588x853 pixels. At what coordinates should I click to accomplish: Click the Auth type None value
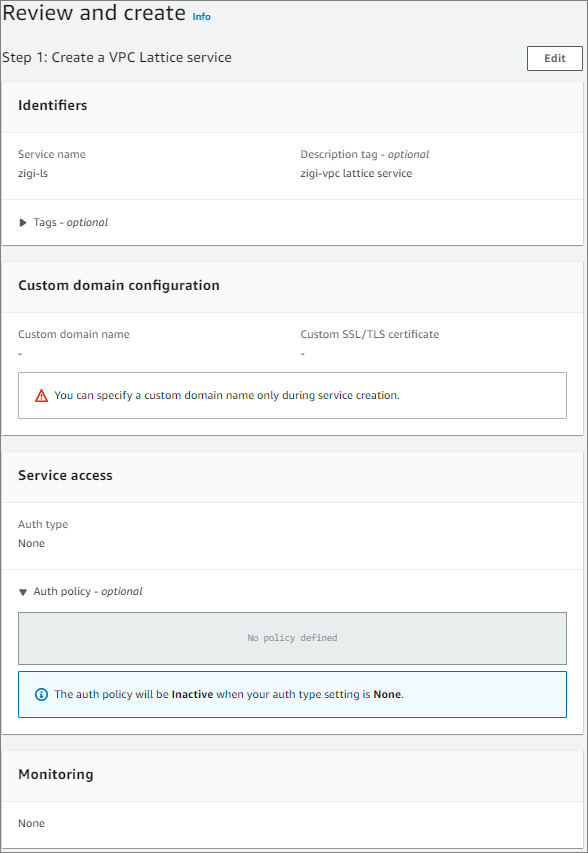pos(32,543)
